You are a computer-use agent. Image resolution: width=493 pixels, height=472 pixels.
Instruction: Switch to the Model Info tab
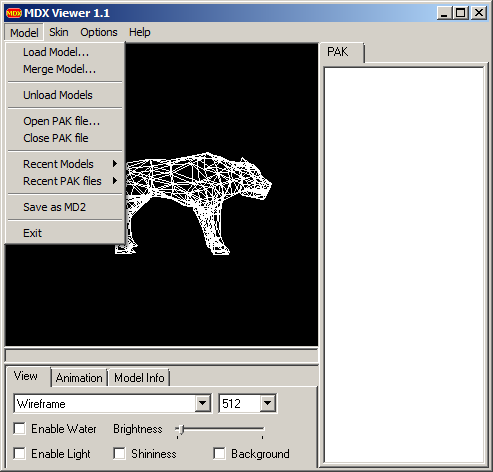(139, 378)
